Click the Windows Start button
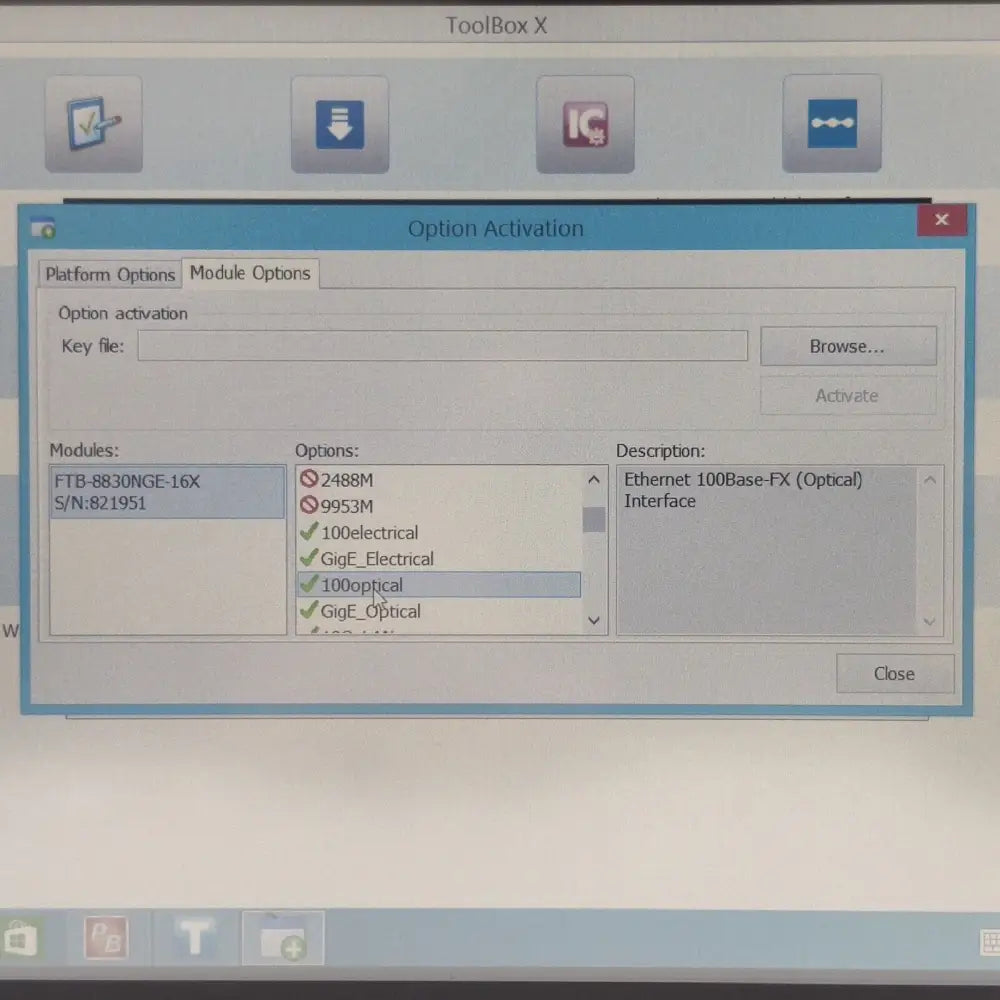The image size is (1000, 1000). 20,940
